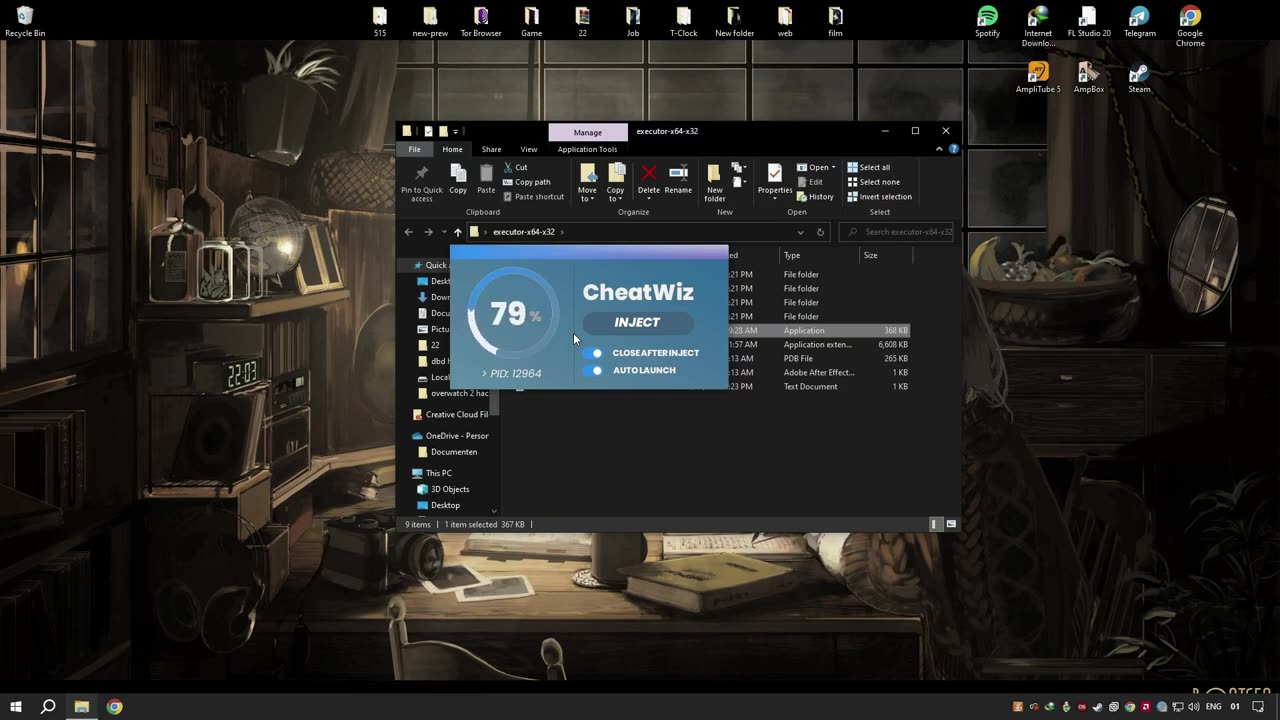This screenshot has width=1280, height=720.
Task: Open the Application Tools tab
Action: (587, 149)
